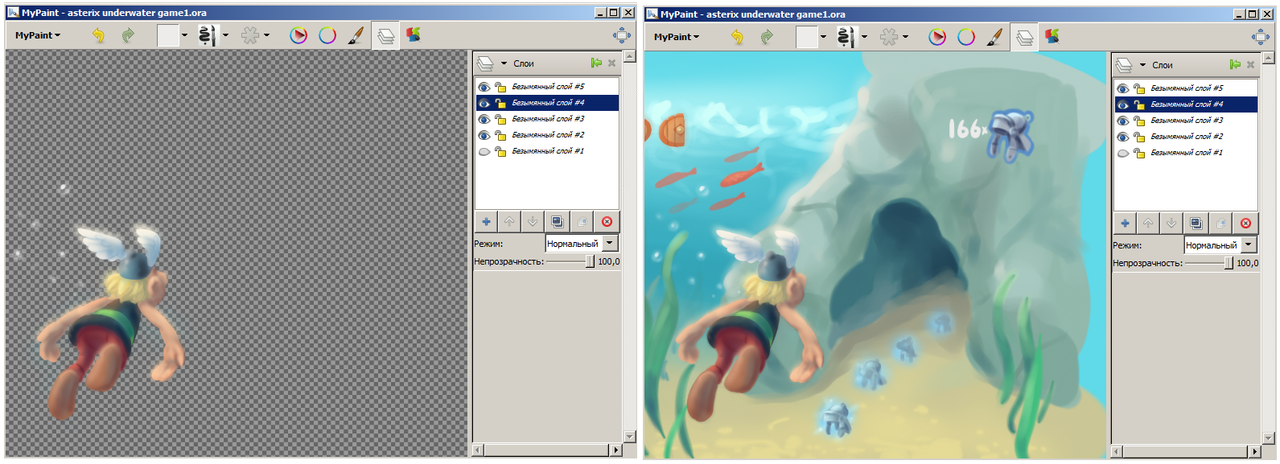Viewport: 1280px width, 464px height.
Task: Open the Слои panel header dropdown in right window
Action: 1143,63
